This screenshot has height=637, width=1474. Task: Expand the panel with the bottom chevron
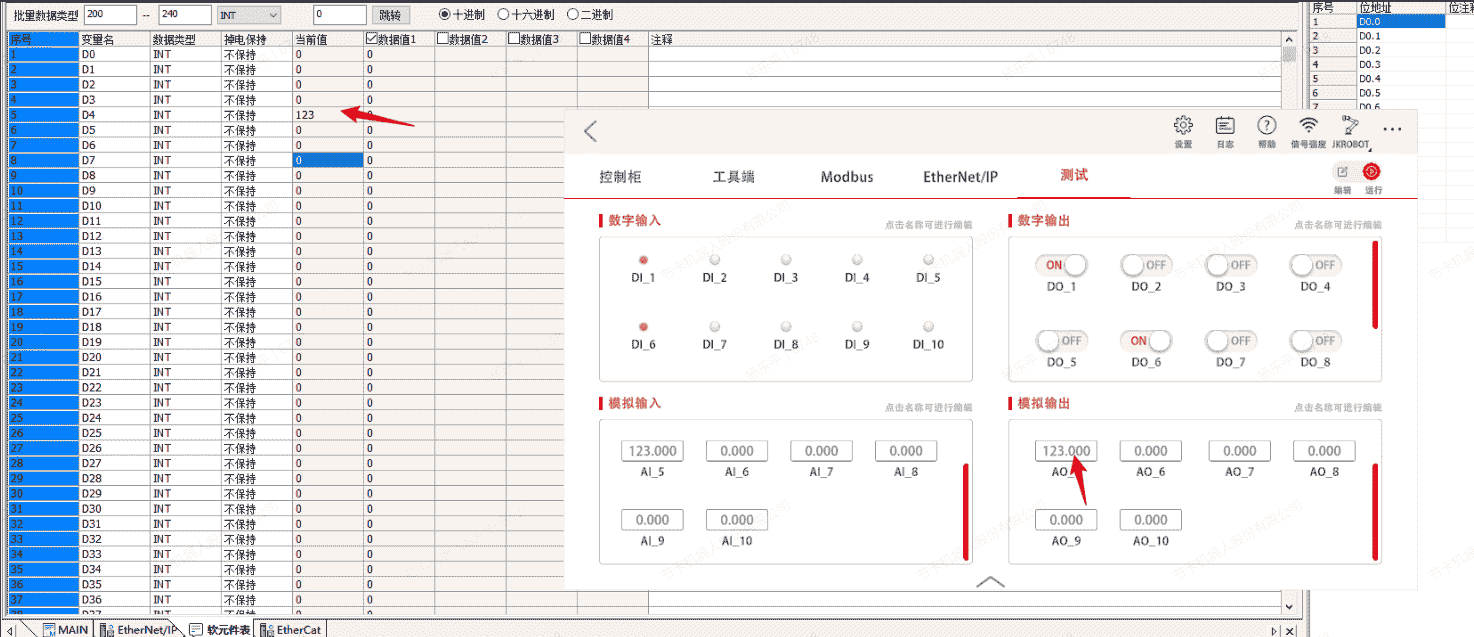[990, 581]
